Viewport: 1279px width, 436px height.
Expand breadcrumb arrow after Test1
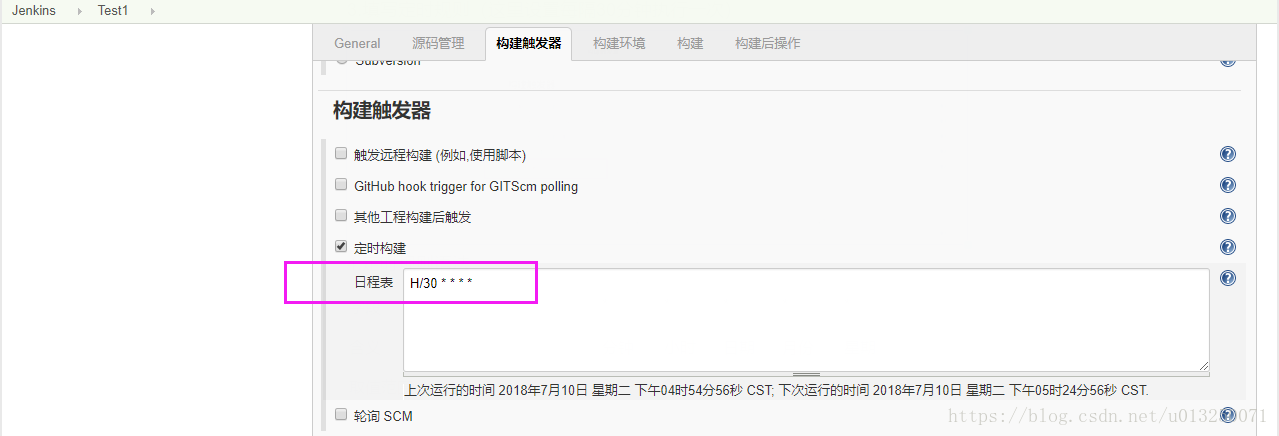click(x=152, y=11)
